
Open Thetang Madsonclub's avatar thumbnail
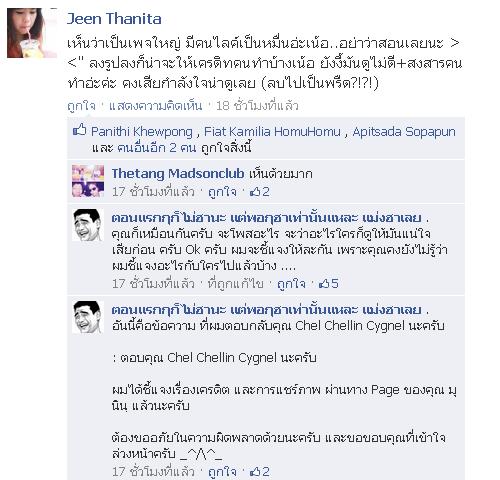click(x=88, y=181)
